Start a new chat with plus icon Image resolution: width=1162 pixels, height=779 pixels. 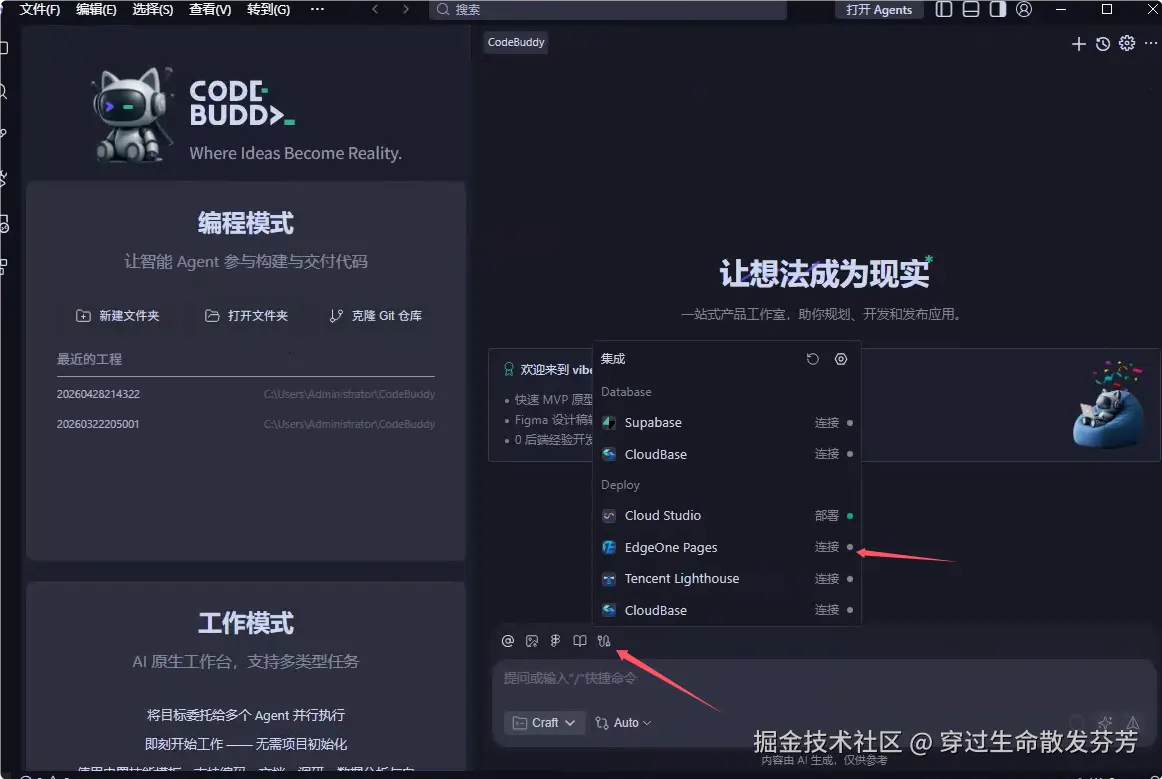pos(1079,44)
